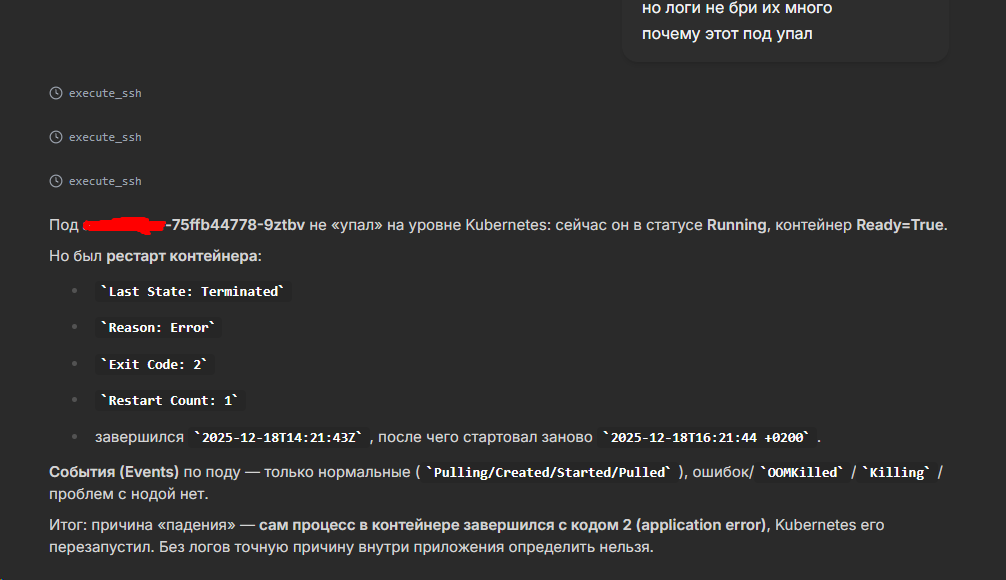The height and width of the screenshot is (580, 1006).
Task: Click the pod name ending in 75ffb44778-9ztbv
Action: [x=236, y=225]
